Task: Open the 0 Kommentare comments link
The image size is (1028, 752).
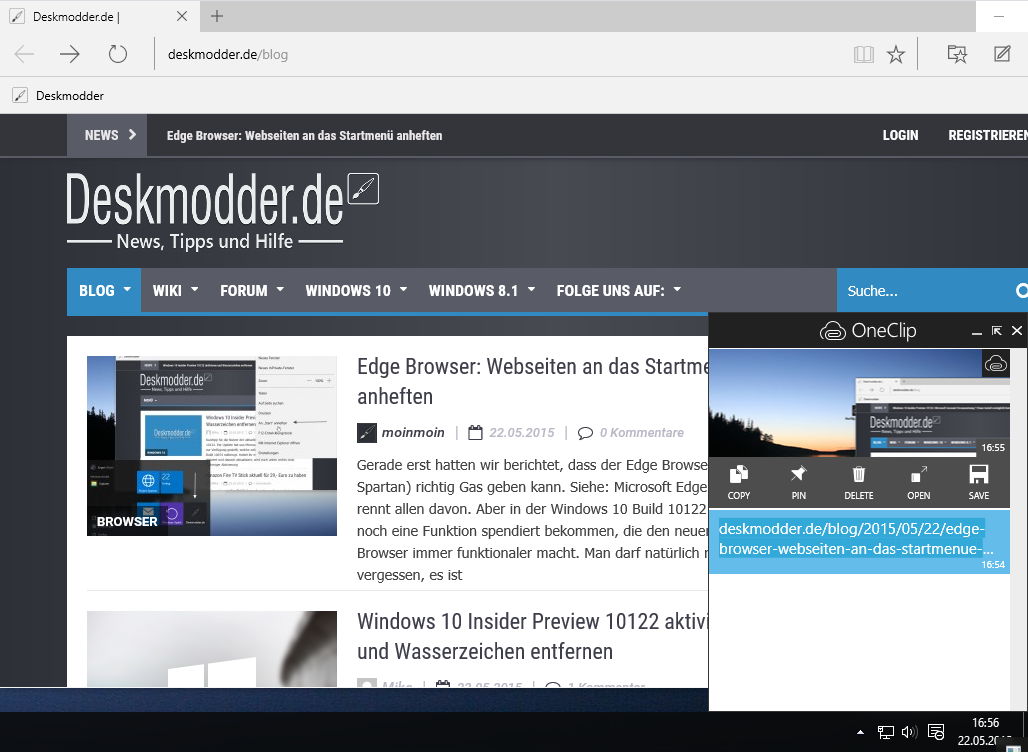Action: (631, 433)
